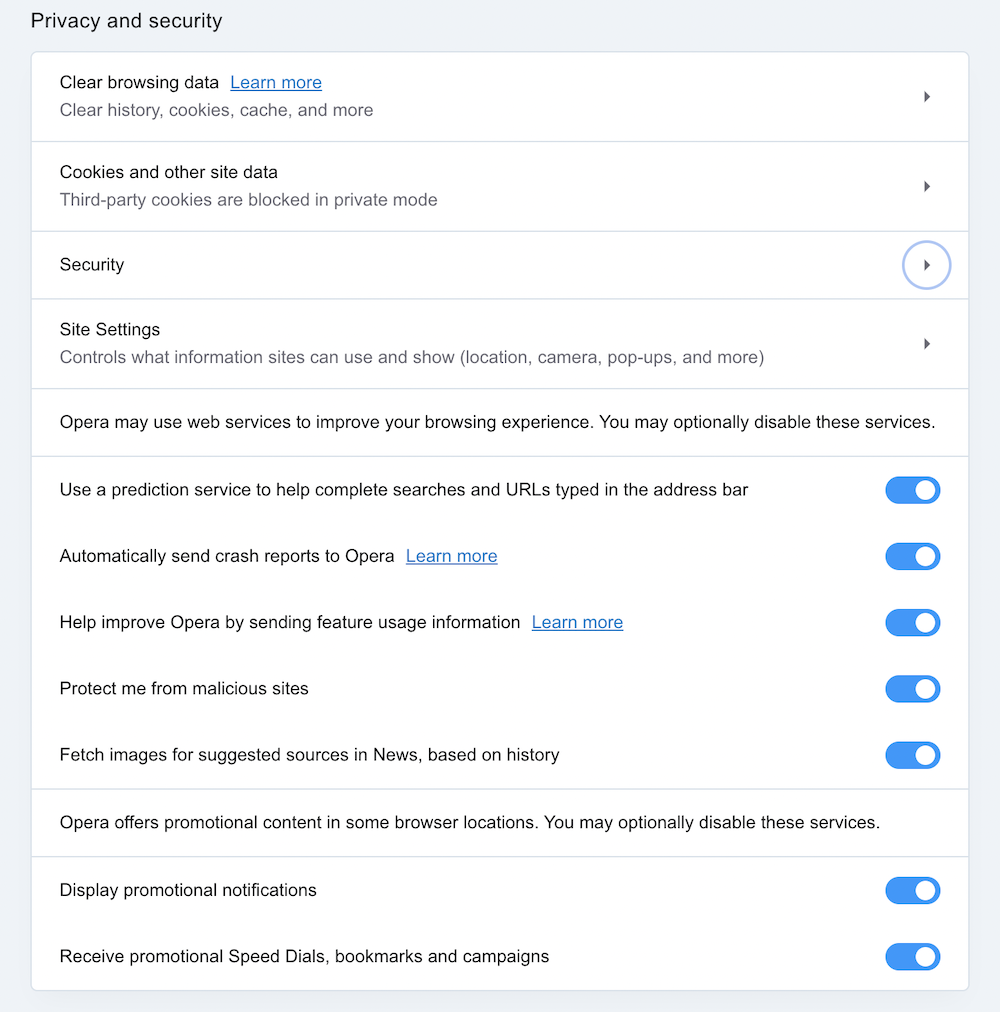Expand the Cookies and other site data section
The width and height of the screenshot is (1000, 1012).
pos(926,186)
